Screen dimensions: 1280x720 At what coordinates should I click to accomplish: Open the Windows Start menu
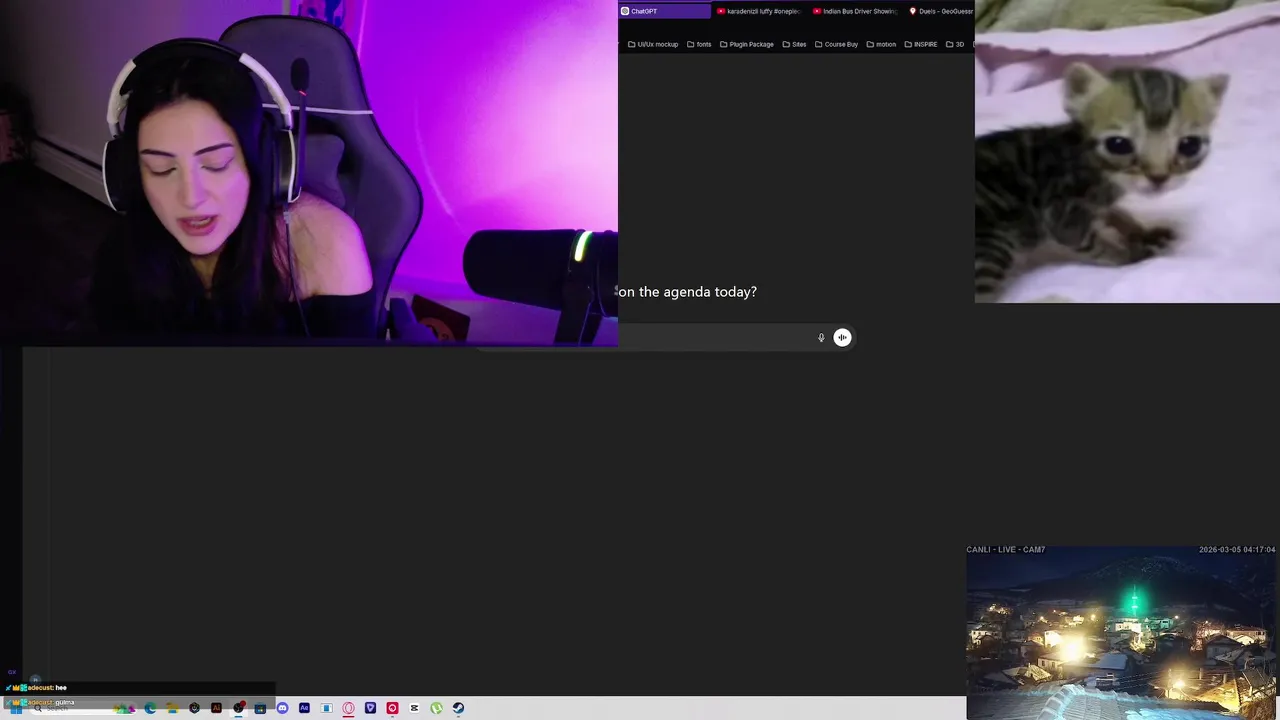point(15,708)
